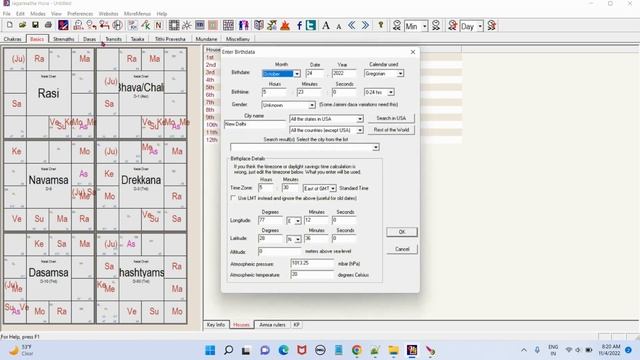640x360 pixels.
Task: Click the orange fire toolbar icon
Action: pos(285,25)
